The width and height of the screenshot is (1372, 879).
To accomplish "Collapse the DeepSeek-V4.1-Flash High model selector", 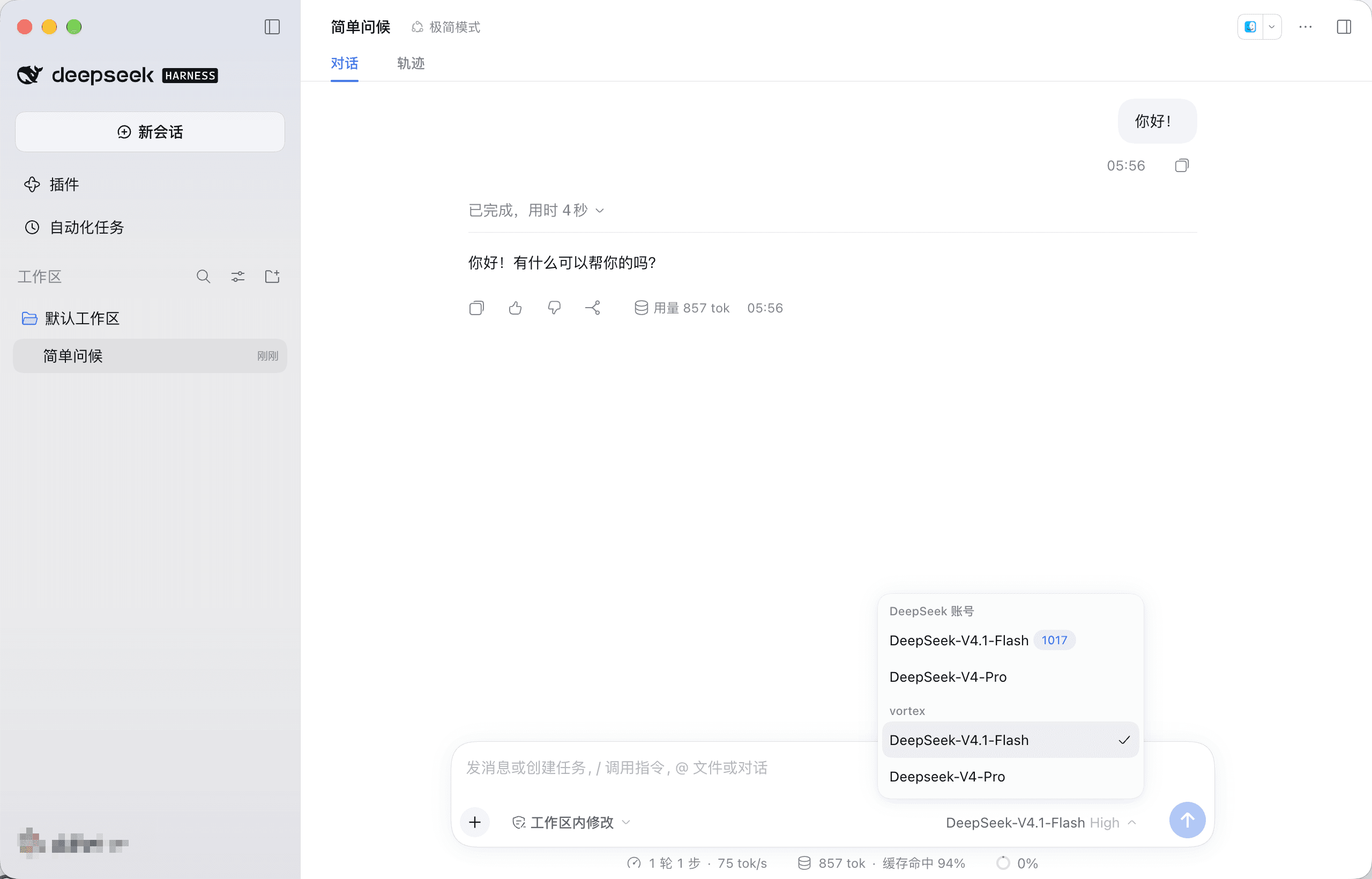I will (x=1041, y=823).
